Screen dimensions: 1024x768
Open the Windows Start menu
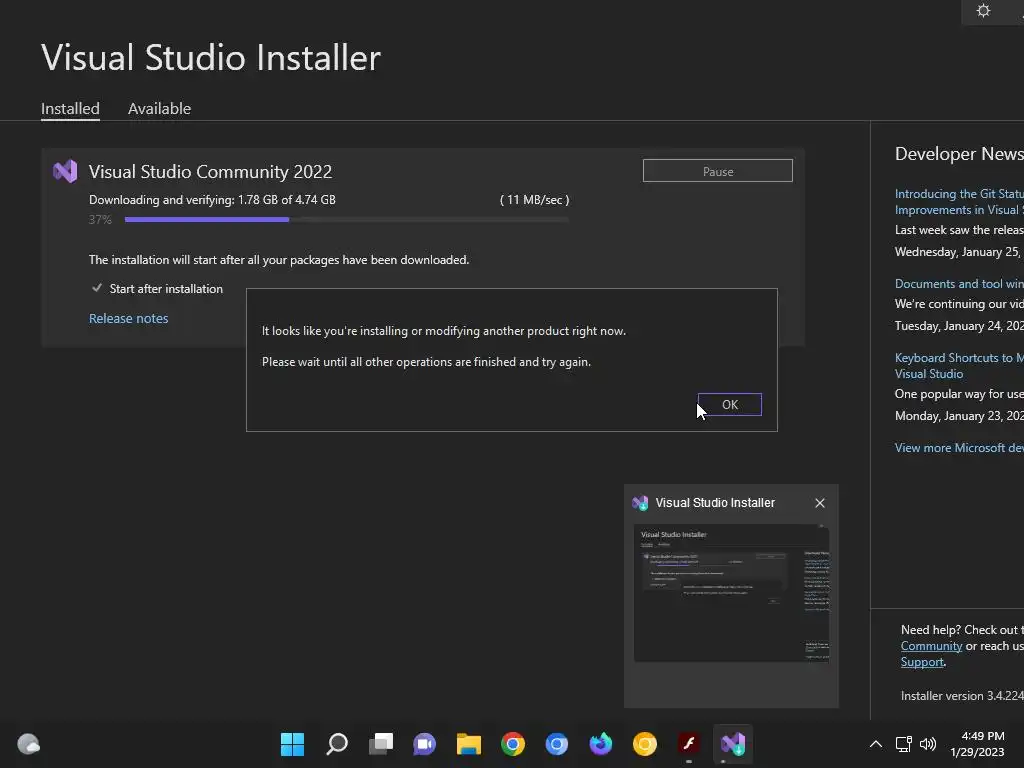[x=292, y=744]
